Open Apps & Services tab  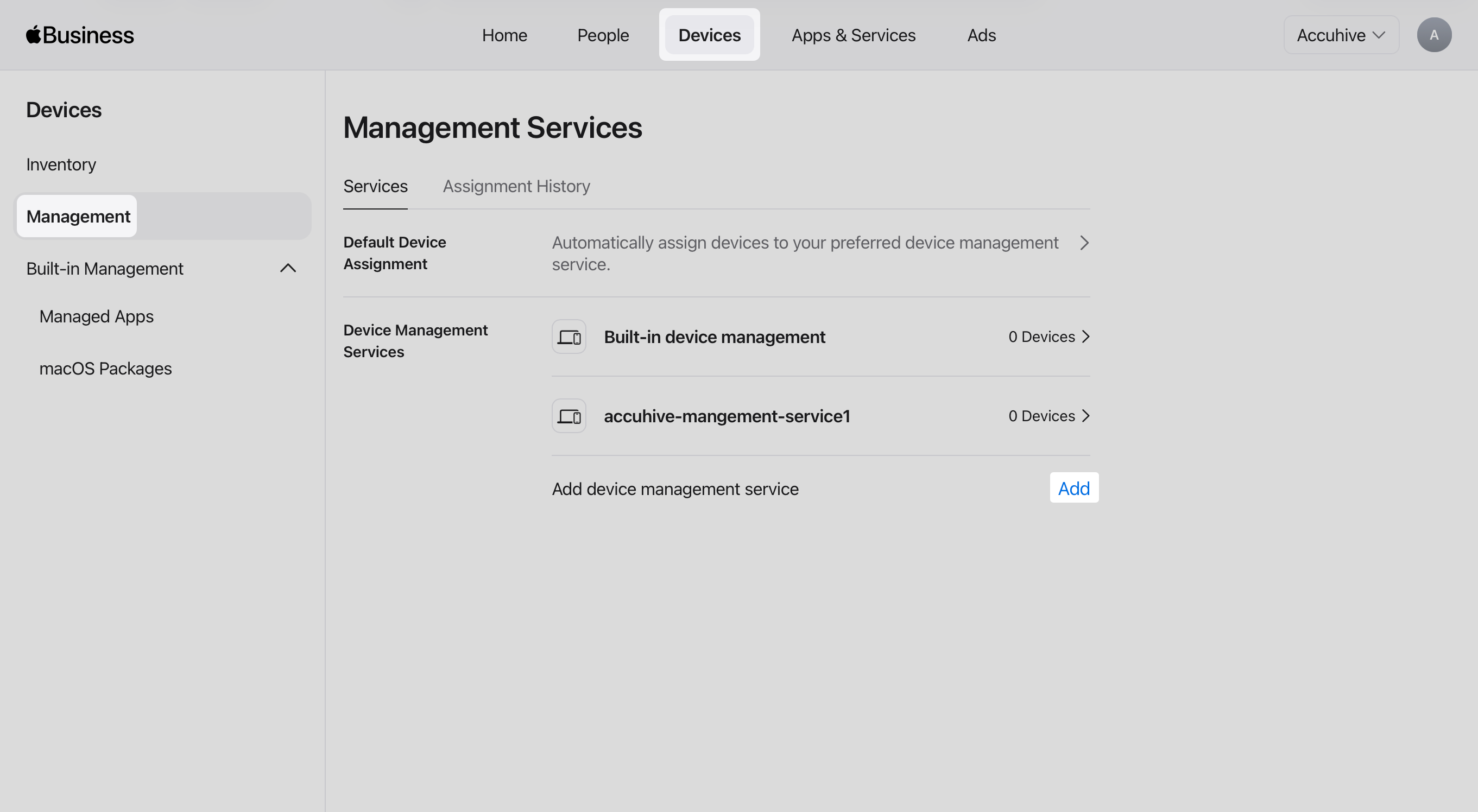coord(853,35)
